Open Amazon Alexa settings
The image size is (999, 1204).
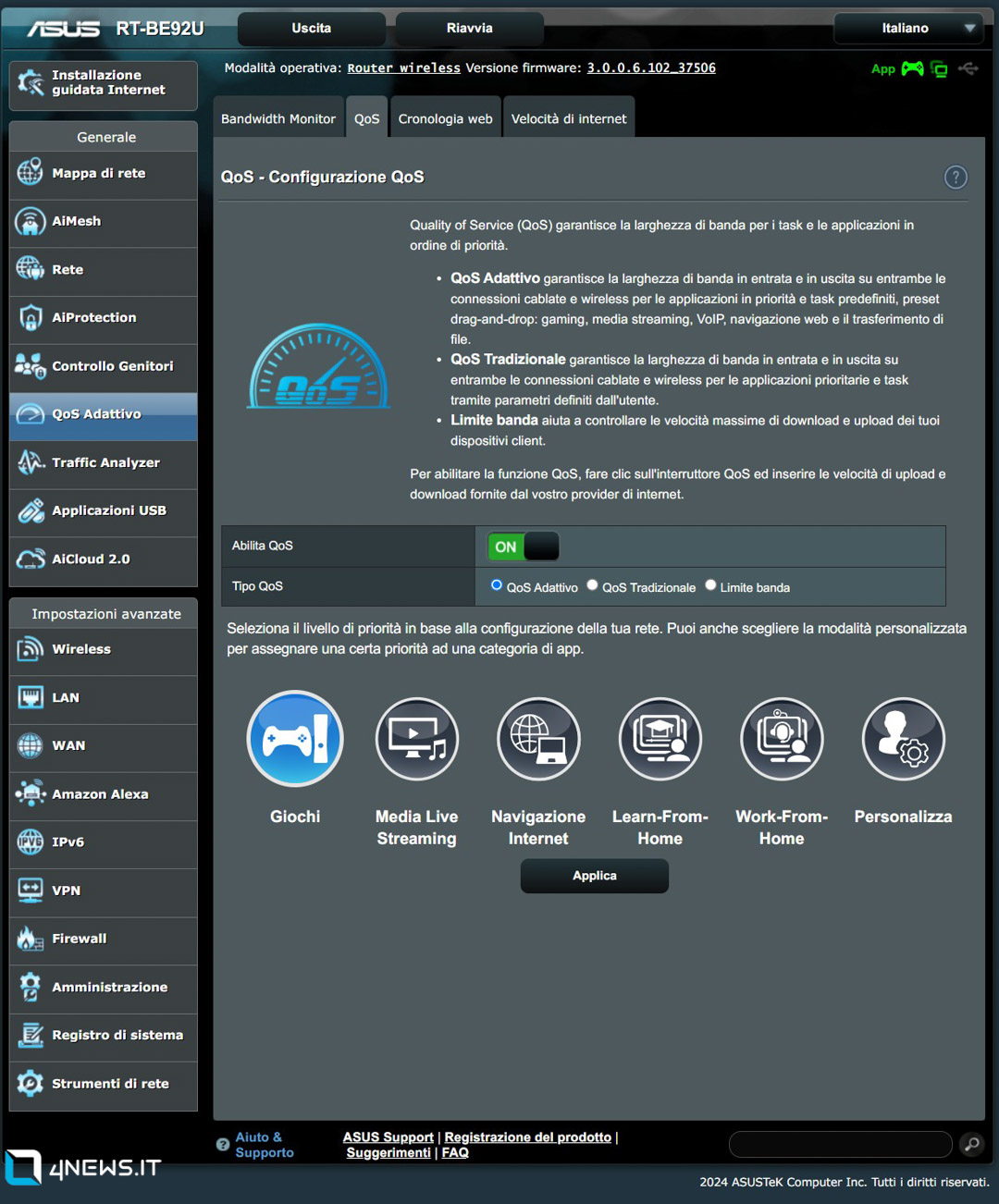point(103,794)
